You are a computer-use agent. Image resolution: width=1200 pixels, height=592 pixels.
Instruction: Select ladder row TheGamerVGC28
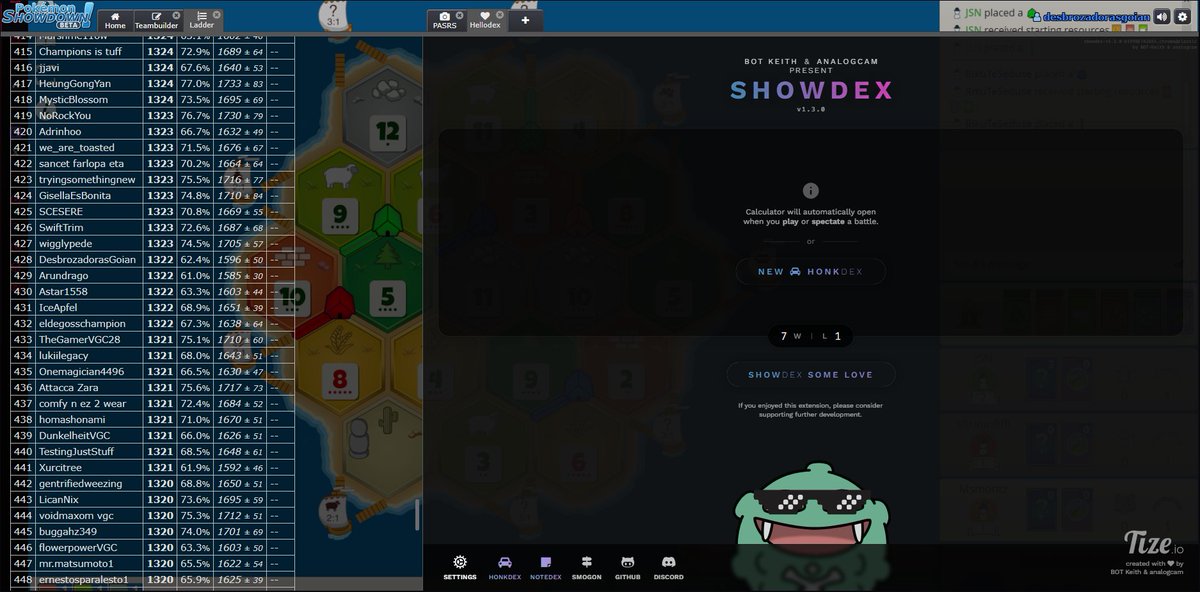153,339
